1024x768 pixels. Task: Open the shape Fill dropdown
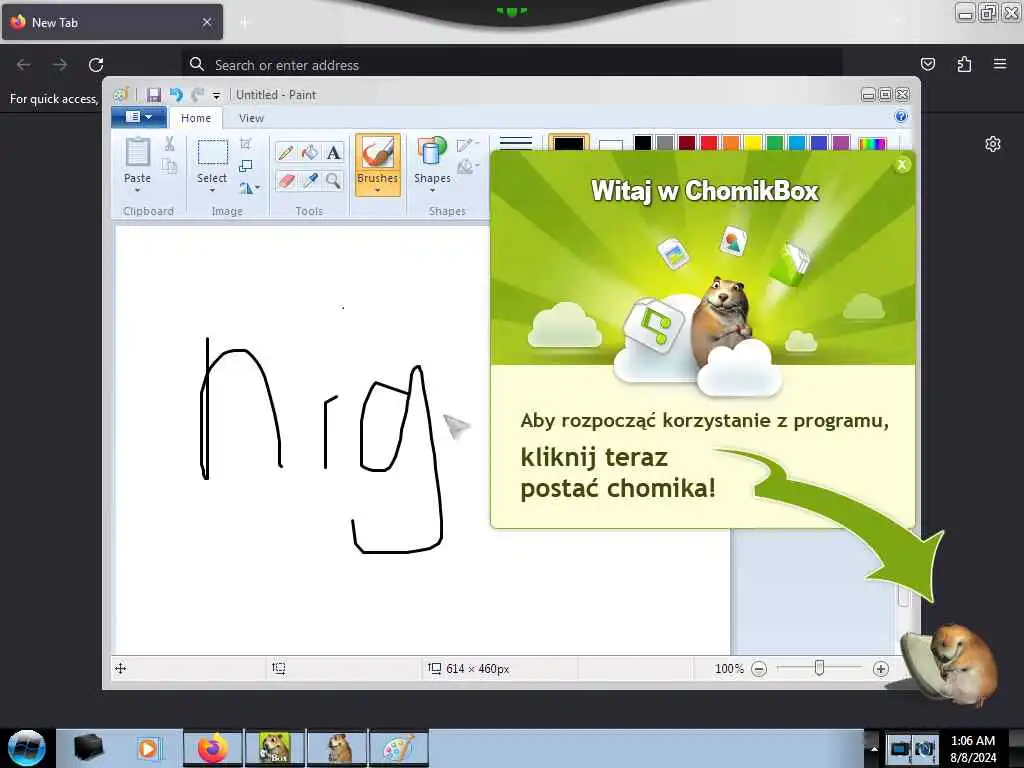pos(467,167)
